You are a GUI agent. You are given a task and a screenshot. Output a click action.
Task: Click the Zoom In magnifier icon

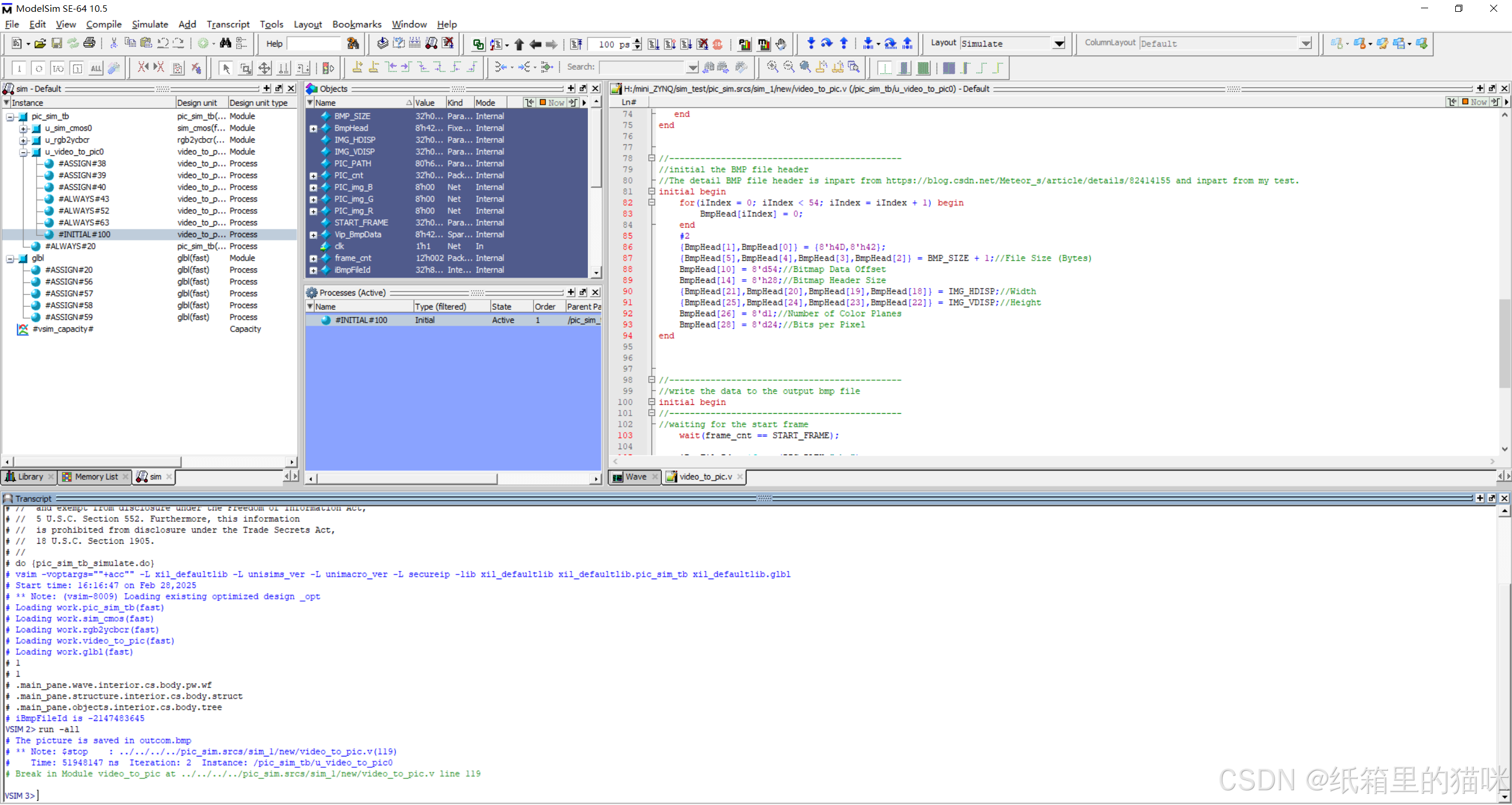point(772,67)
